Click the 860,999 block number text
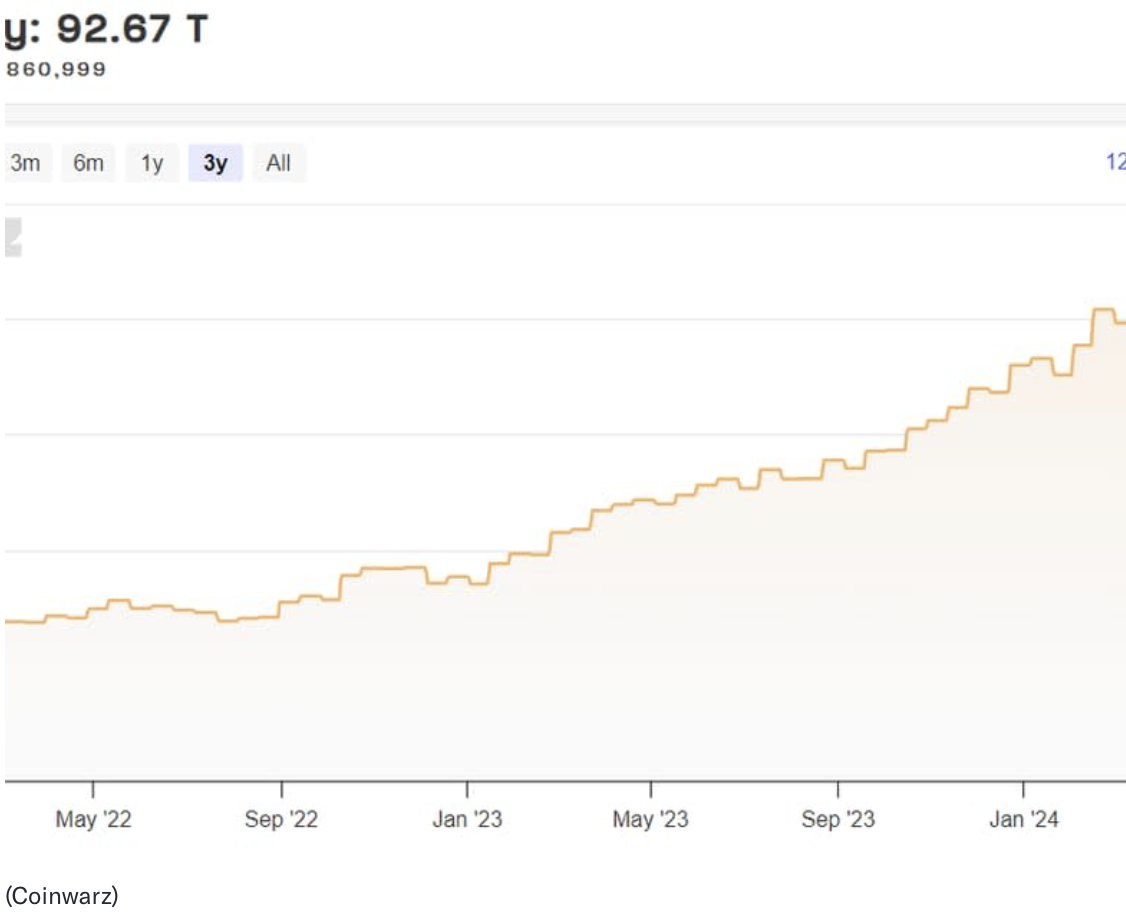This screenshot has height=918, width=1126. [56, 70]
